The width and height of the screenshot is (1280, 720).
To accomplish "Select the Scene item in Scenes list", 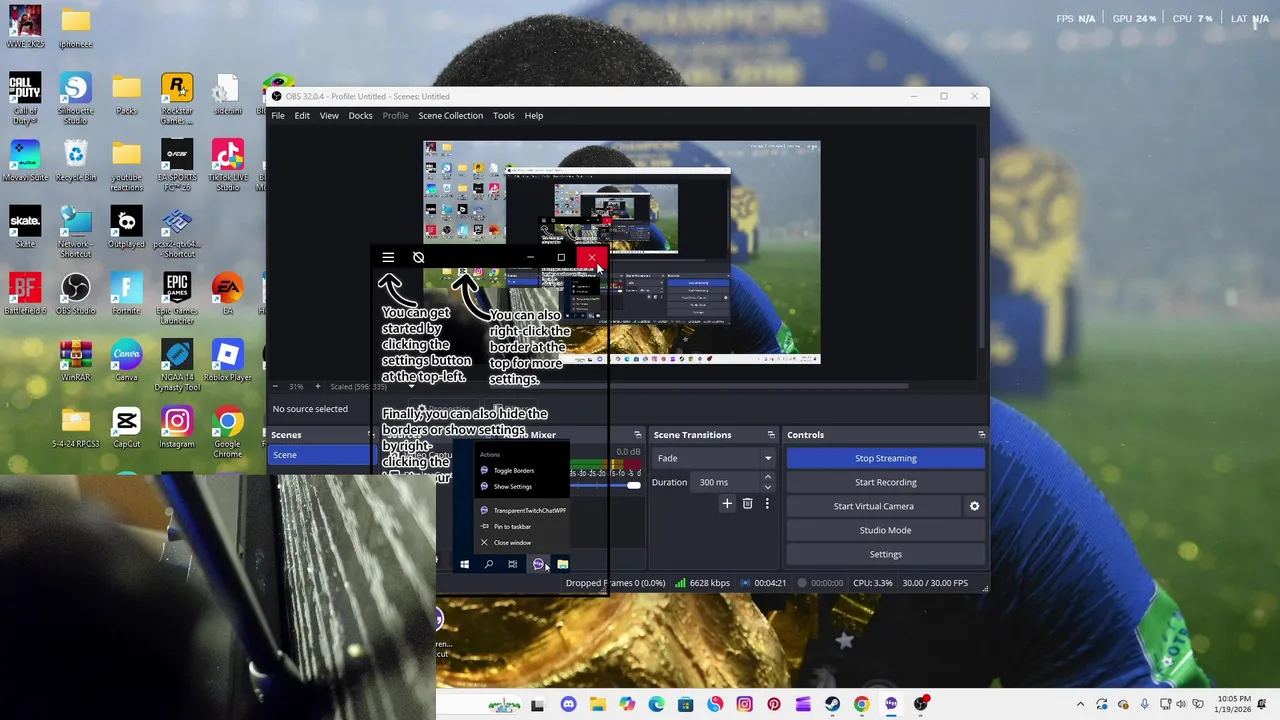I will tap(320, 455).
